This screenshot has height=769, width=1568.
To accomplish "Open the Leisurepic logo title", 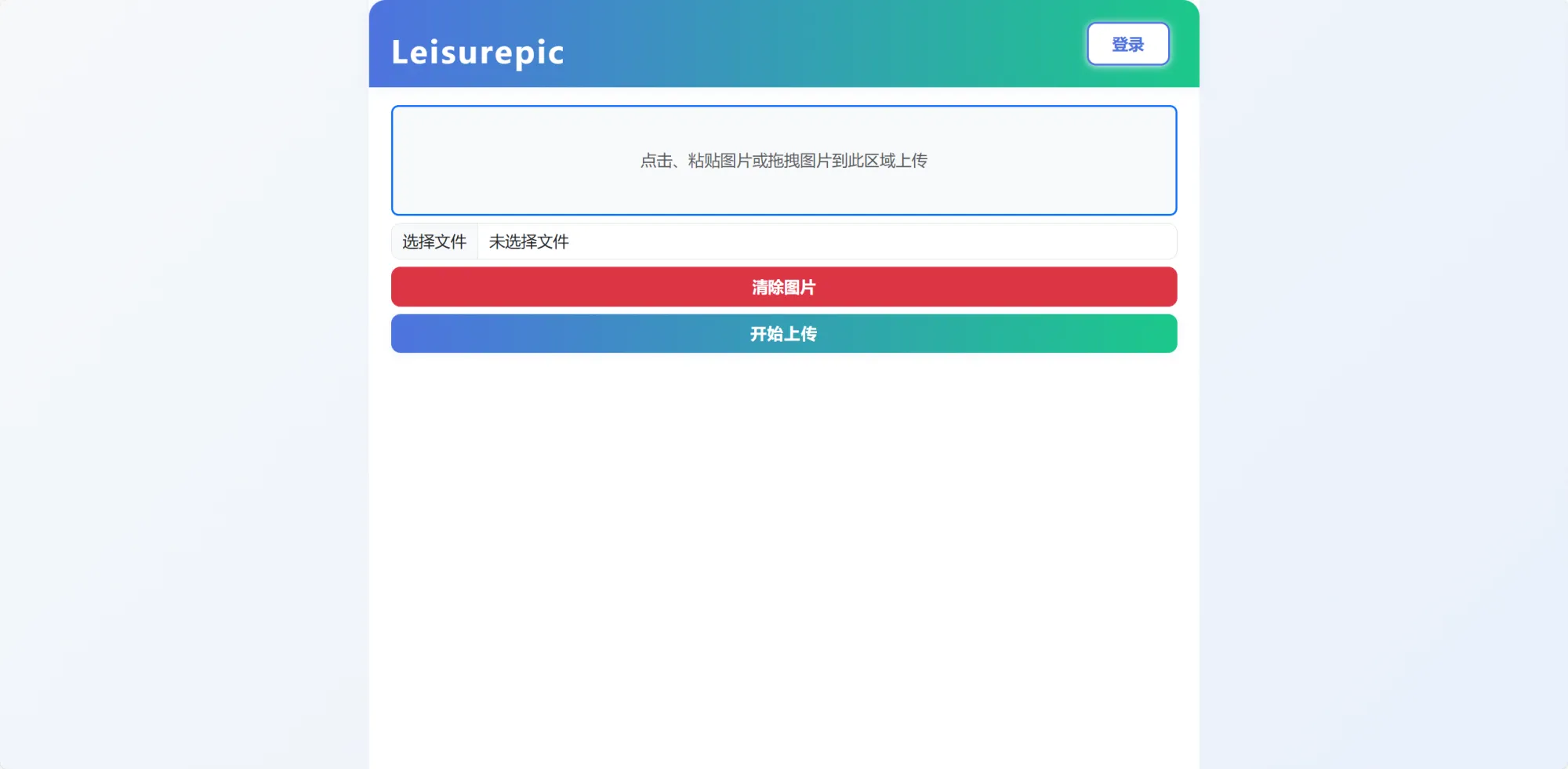I will pyautogui.click(x=477, y=53).
